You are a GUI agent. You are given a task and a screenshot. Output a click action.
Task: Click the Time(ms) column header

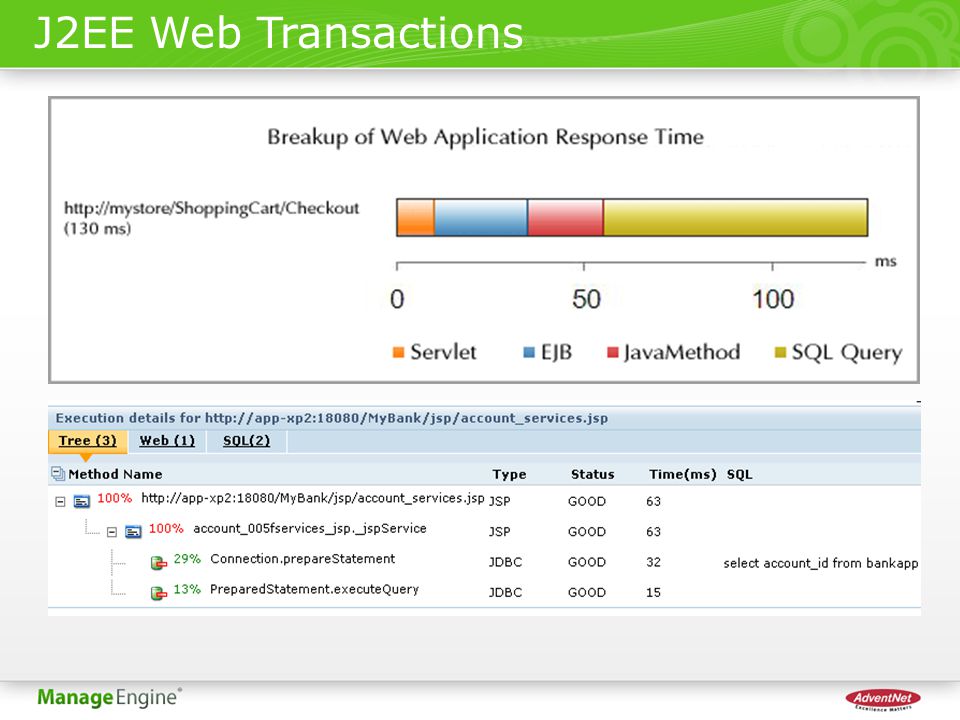click(682, 474)
